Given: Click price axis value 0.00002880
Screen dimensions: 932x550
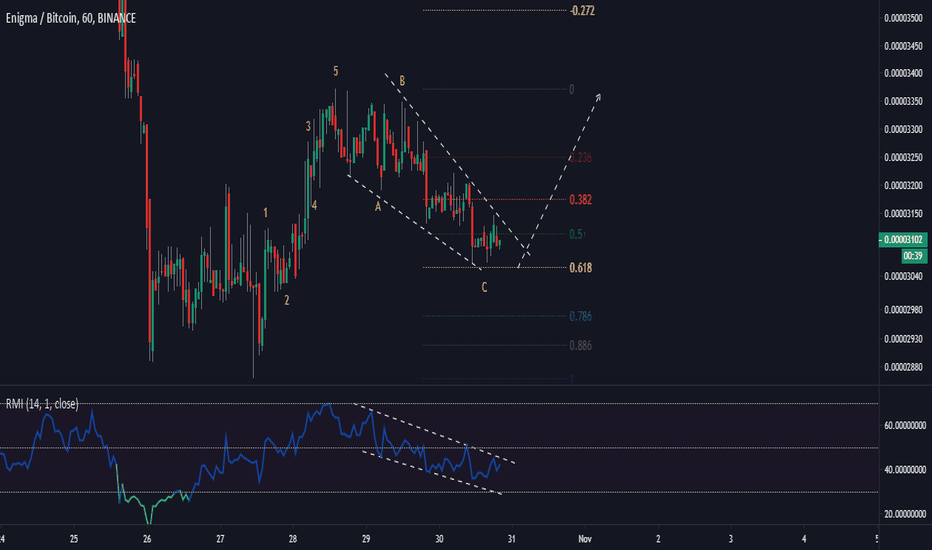Looking at the screenshot, I should pyautogui.click(x=903, y=367).
